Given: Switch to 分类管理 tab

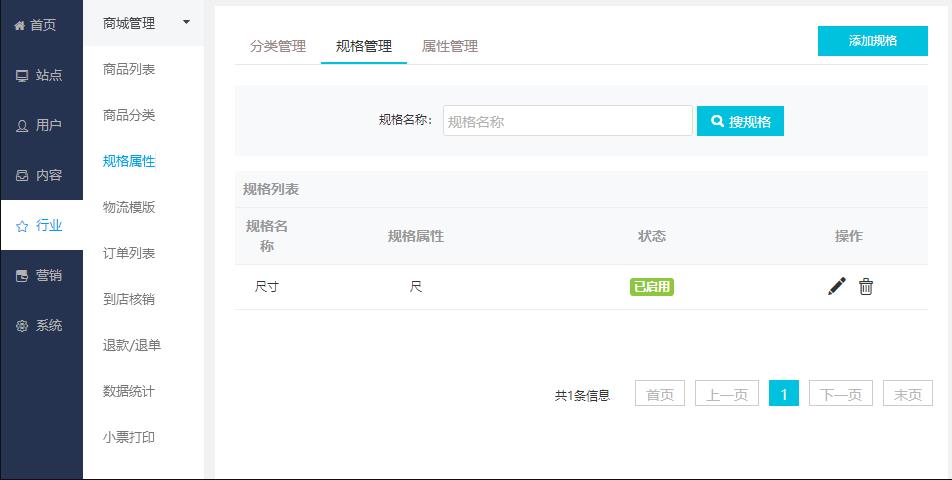Looking at the screenshot, I should point(277,46).
